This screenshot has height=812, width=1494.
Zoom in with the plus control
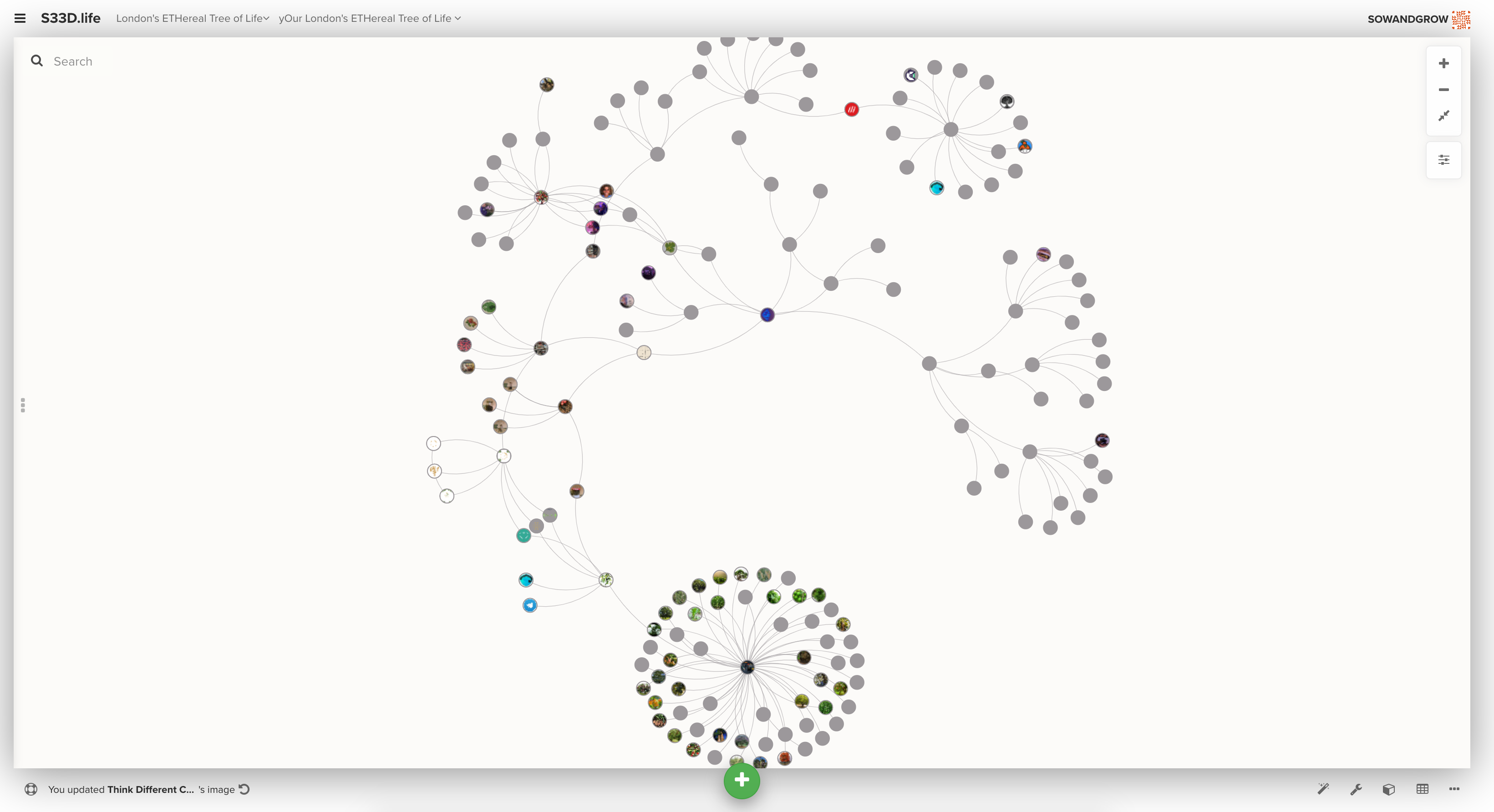point(1443,63)
